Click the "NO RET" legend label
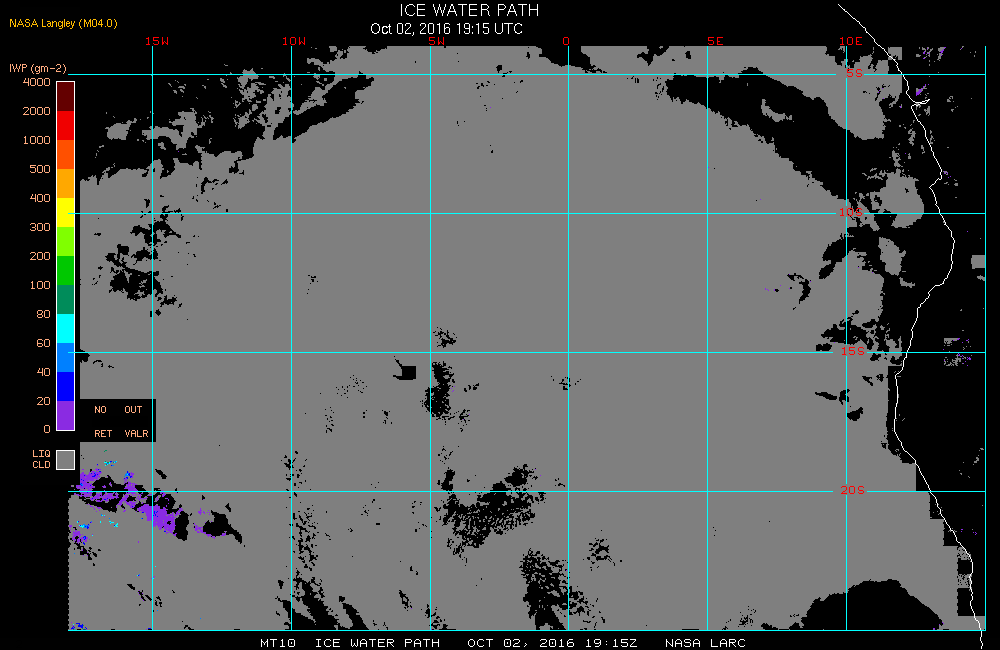Viewport: 1000px width, 650px height. pyautogui.click(x=102, y=422)
